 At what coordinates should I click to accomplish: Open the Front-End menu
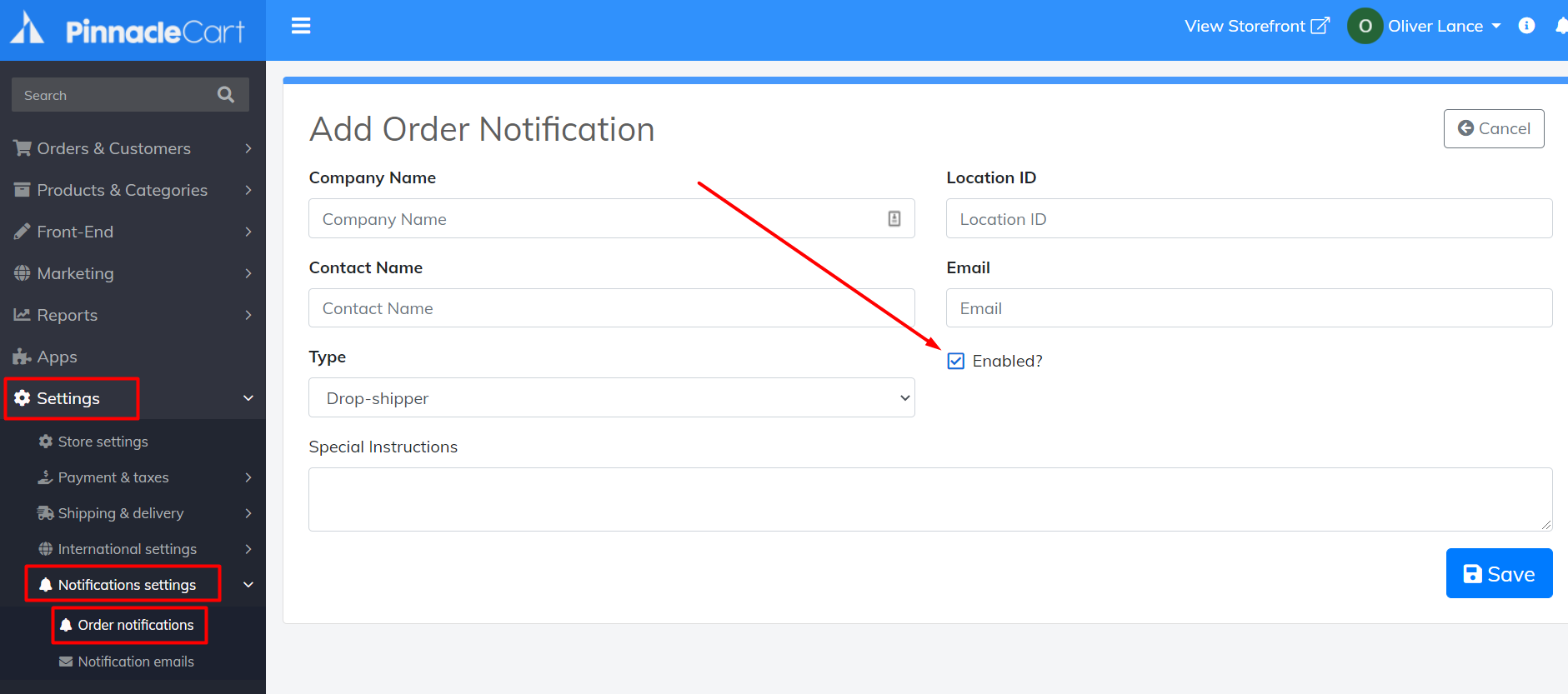[x=133, y=232]
